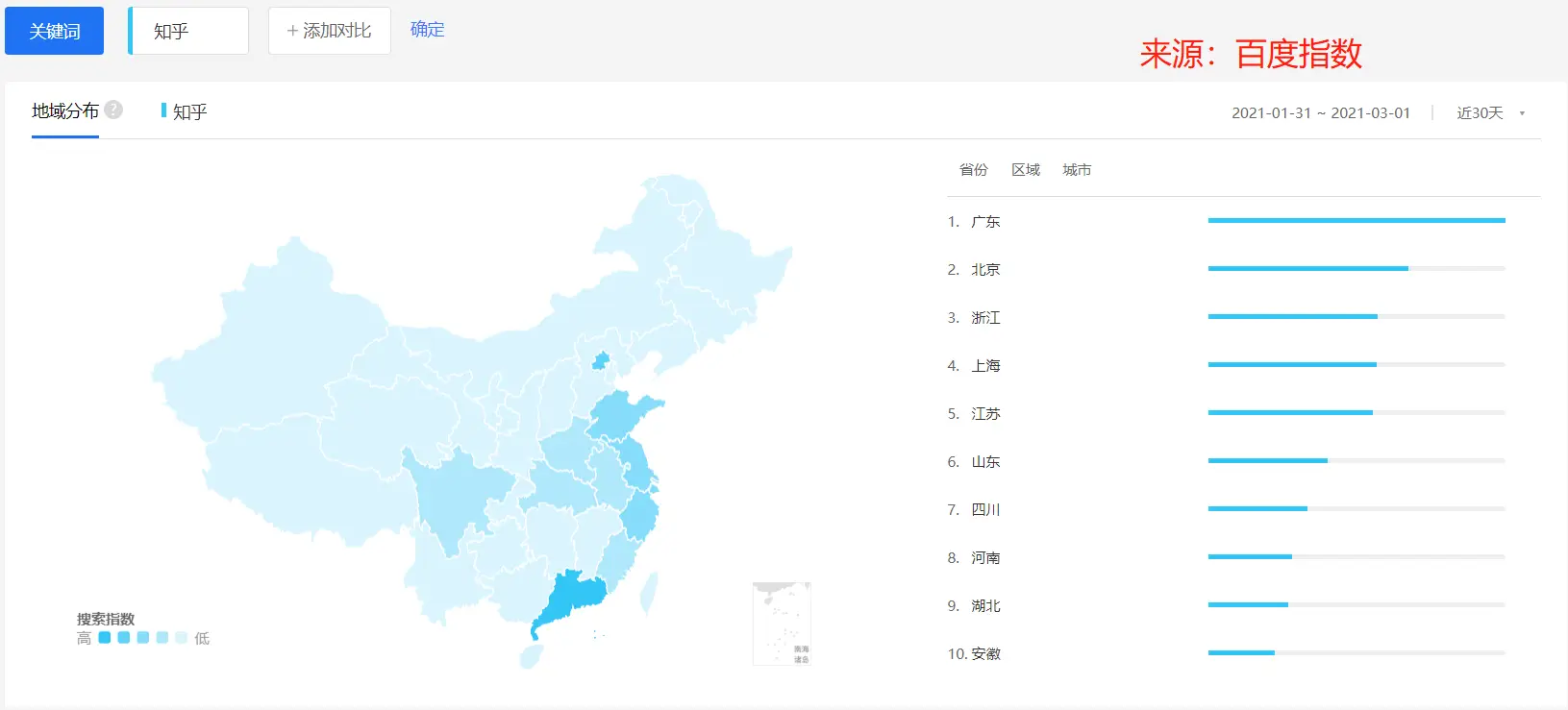The width and height of the screenshot is (1568, 710).
Task: Click Zhejiang province on the map
Action: [x=640, y=514]
